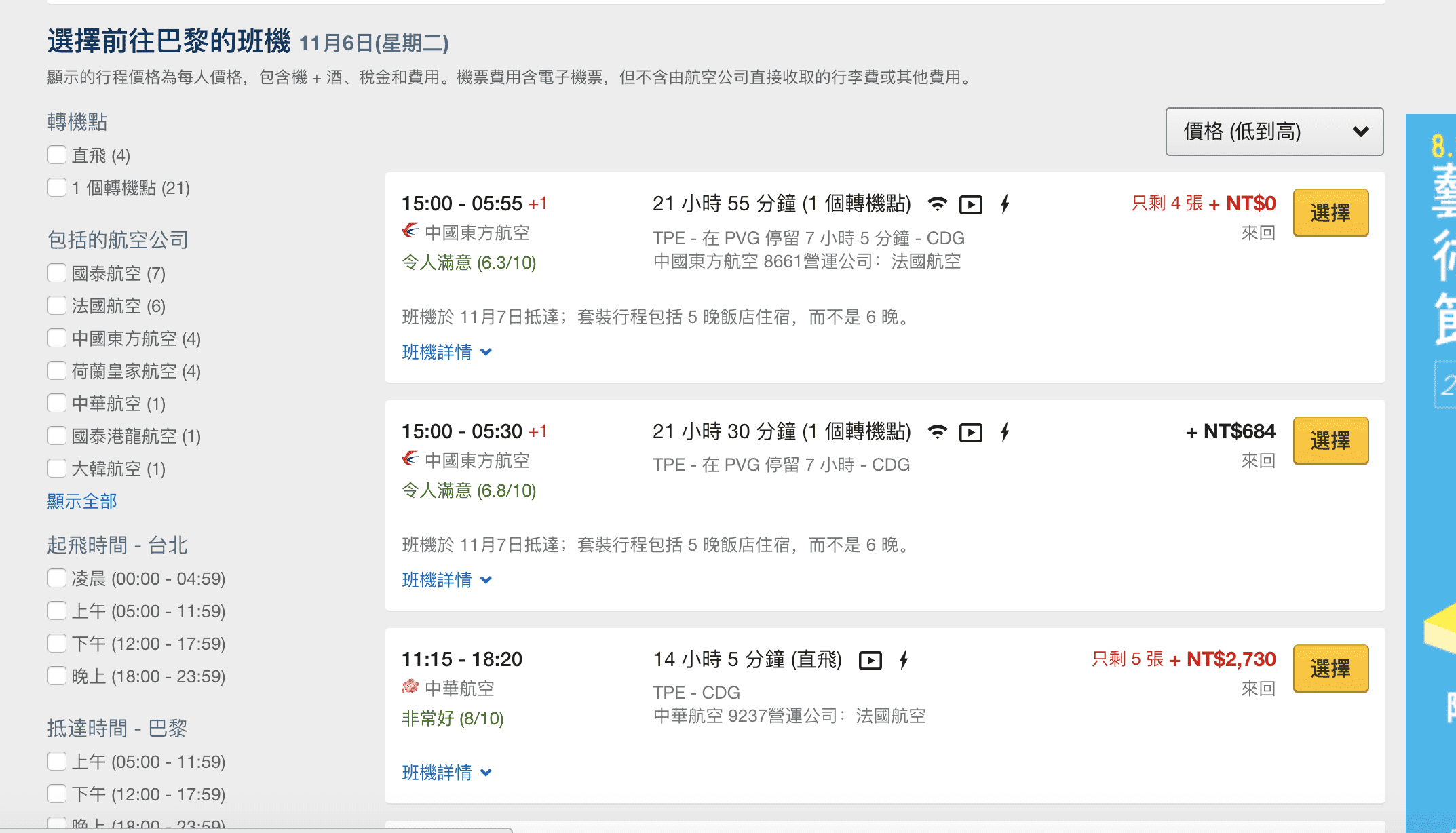Click Wi-Fi icon on 21 小時 55 分鐘 flight
This screenshot has height=833, width=1456.
click(x=937, y=204)
